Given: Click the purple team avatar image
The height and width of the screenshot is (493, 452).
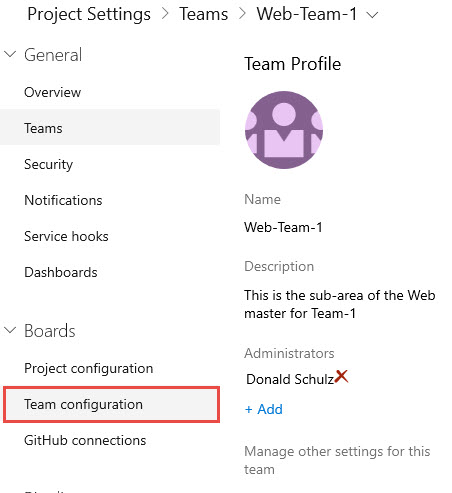Looking at the screenshot, I should [284, 130].
